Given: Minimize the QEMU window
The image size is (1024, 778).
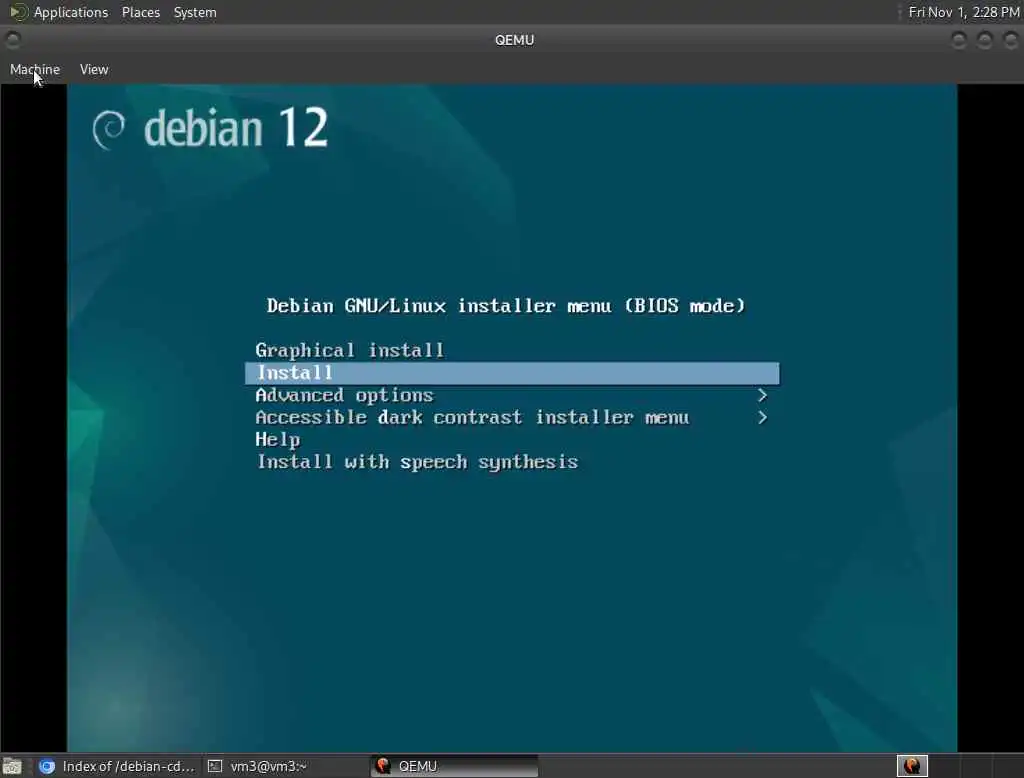Looking at the screenshot, I should coord(959,40).
